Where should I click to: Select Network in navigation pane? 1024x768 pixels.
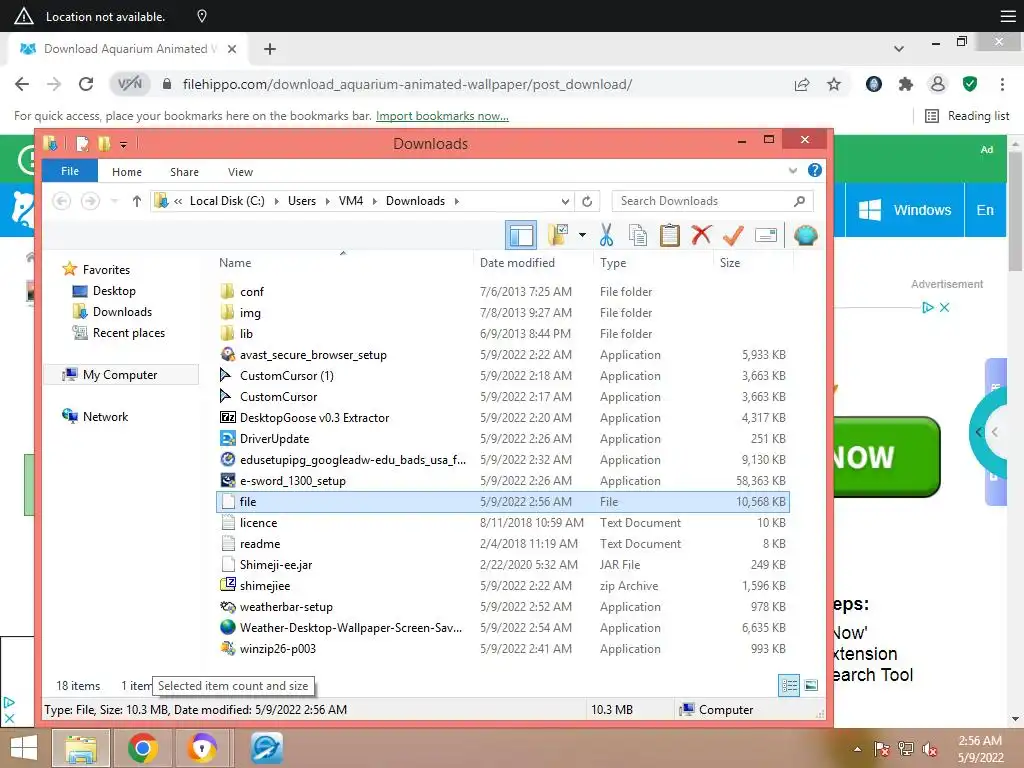(x=105, y=417)
